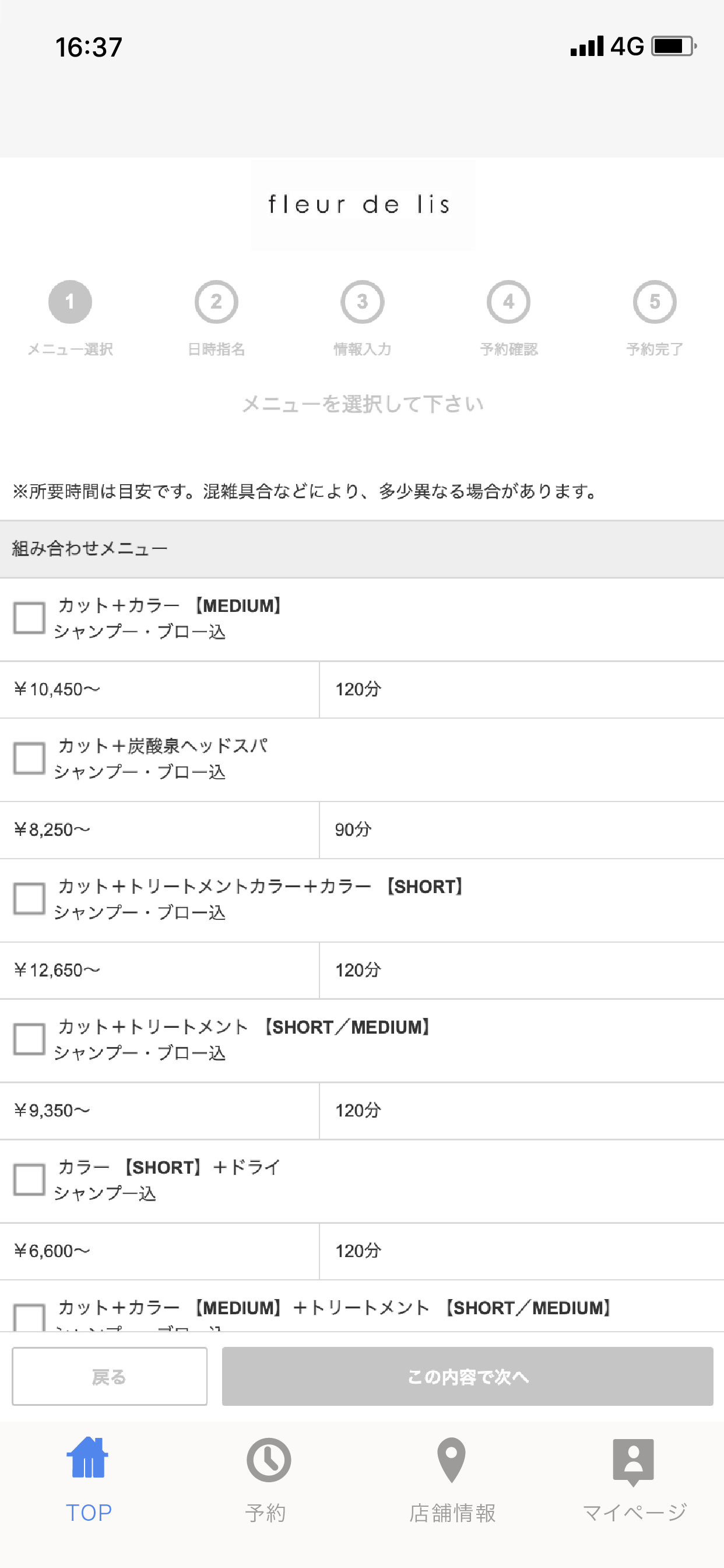The image size is (724, 1568).
Task: Tap step 5 予約完了 circle
Action: 655,302
